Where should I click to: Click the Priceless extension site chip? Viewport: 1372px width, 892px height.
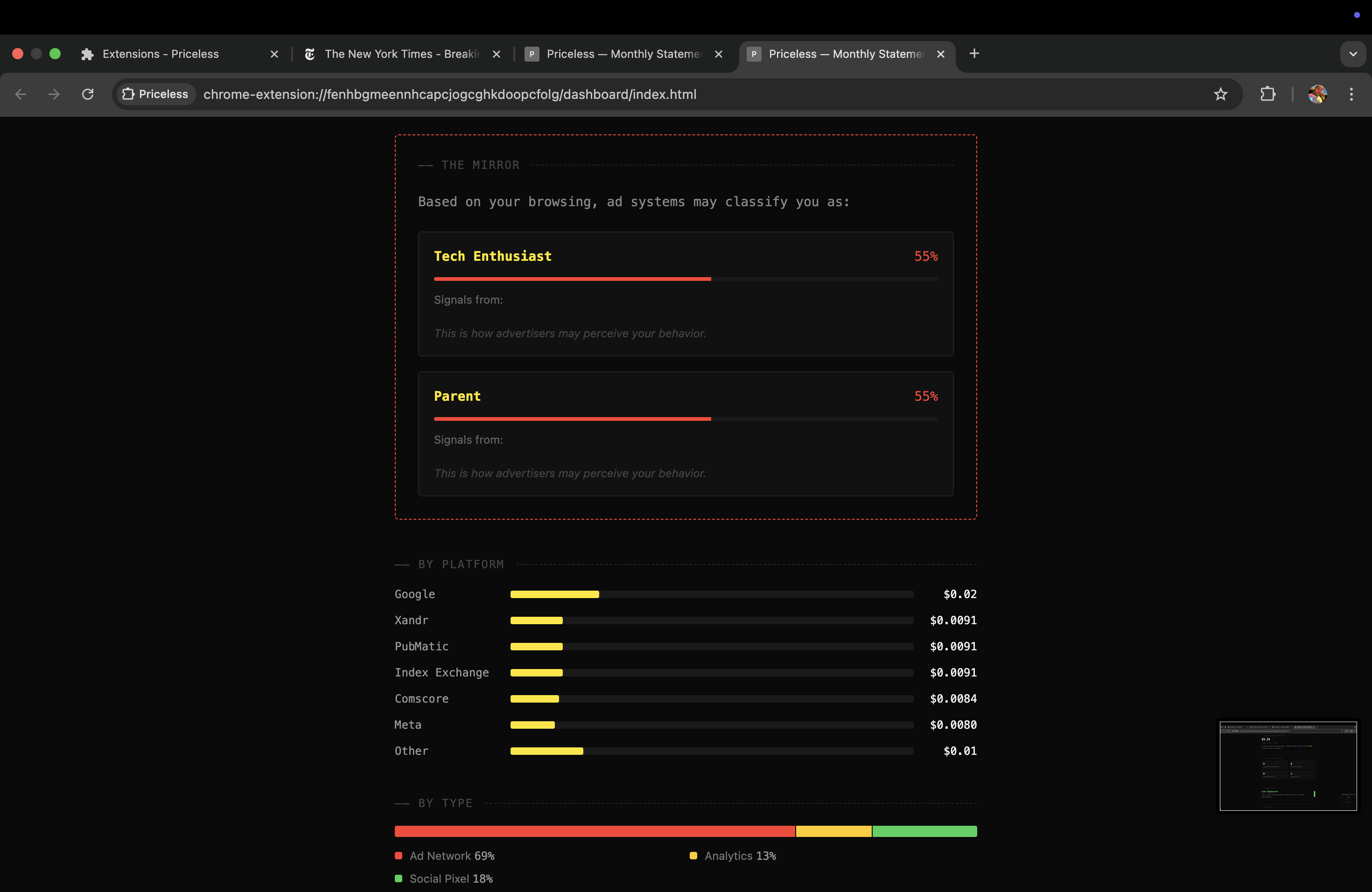tap(156, 94)
